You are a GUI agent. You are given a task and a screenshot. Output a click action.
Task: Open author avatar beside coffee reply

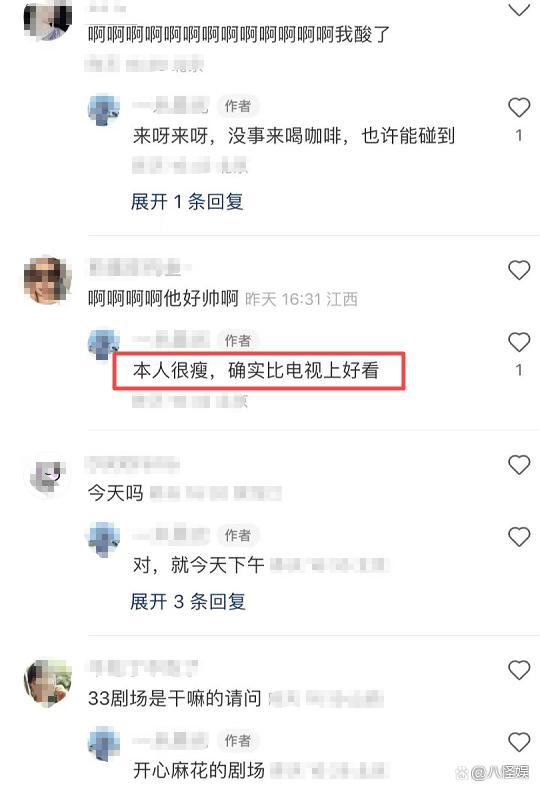click(104, 109)
